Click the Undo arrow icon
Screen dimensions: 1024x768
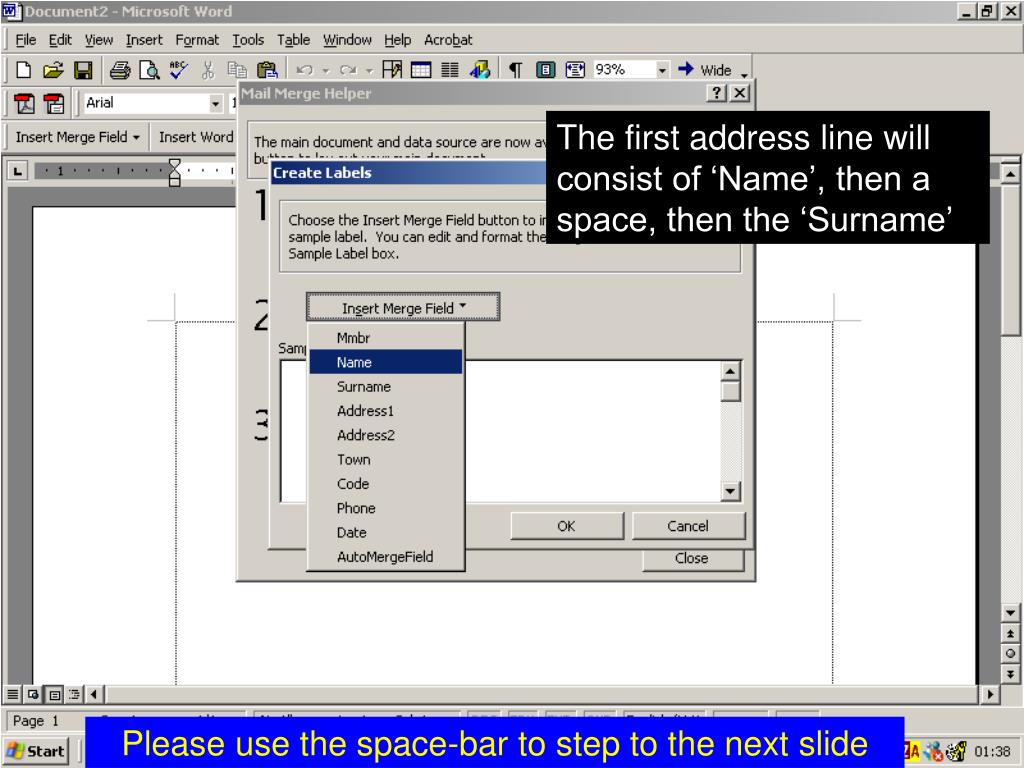click(304, 70)
